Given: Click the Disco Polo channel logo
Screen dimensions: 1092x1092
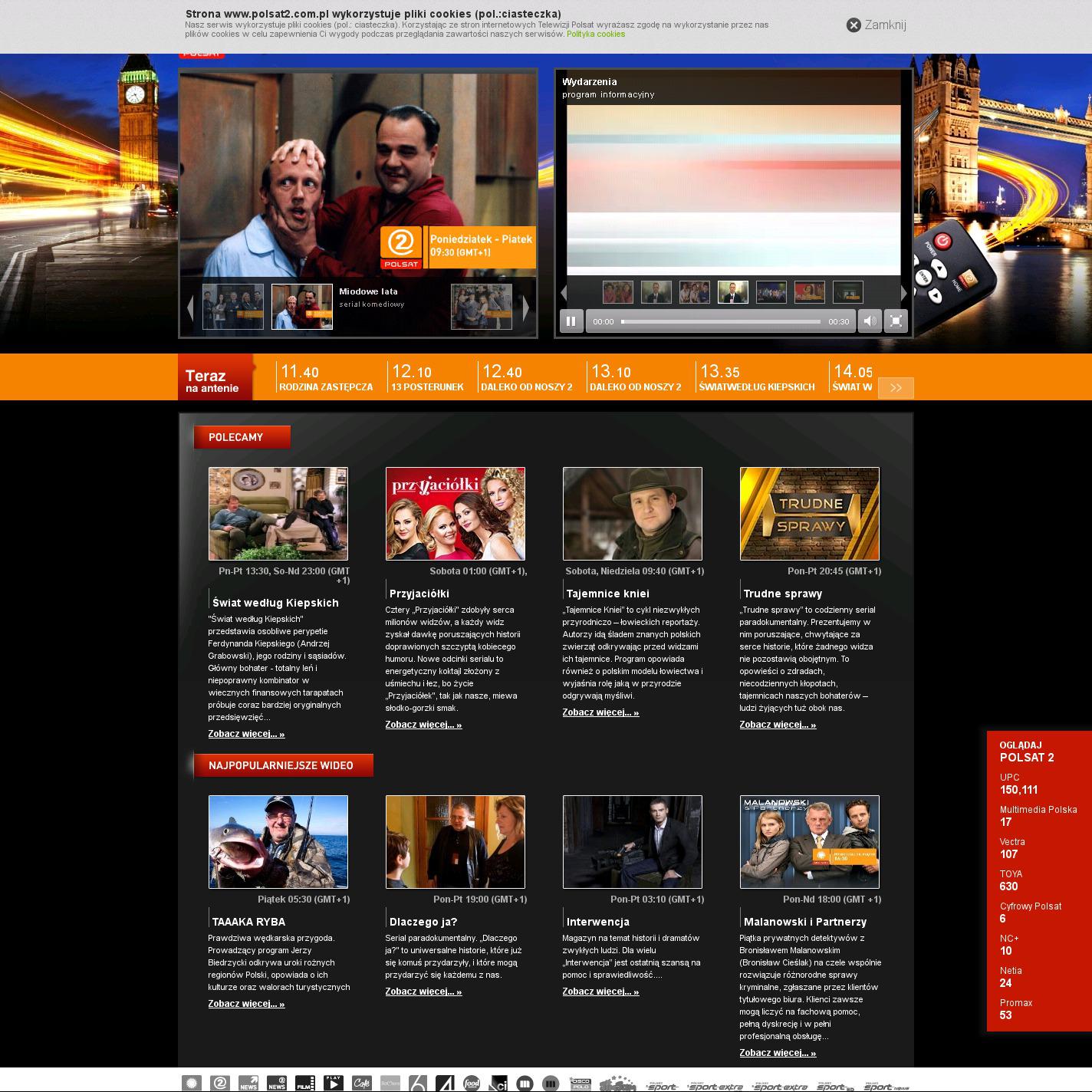Looking at the screenshot, I should pos(581,1083).
